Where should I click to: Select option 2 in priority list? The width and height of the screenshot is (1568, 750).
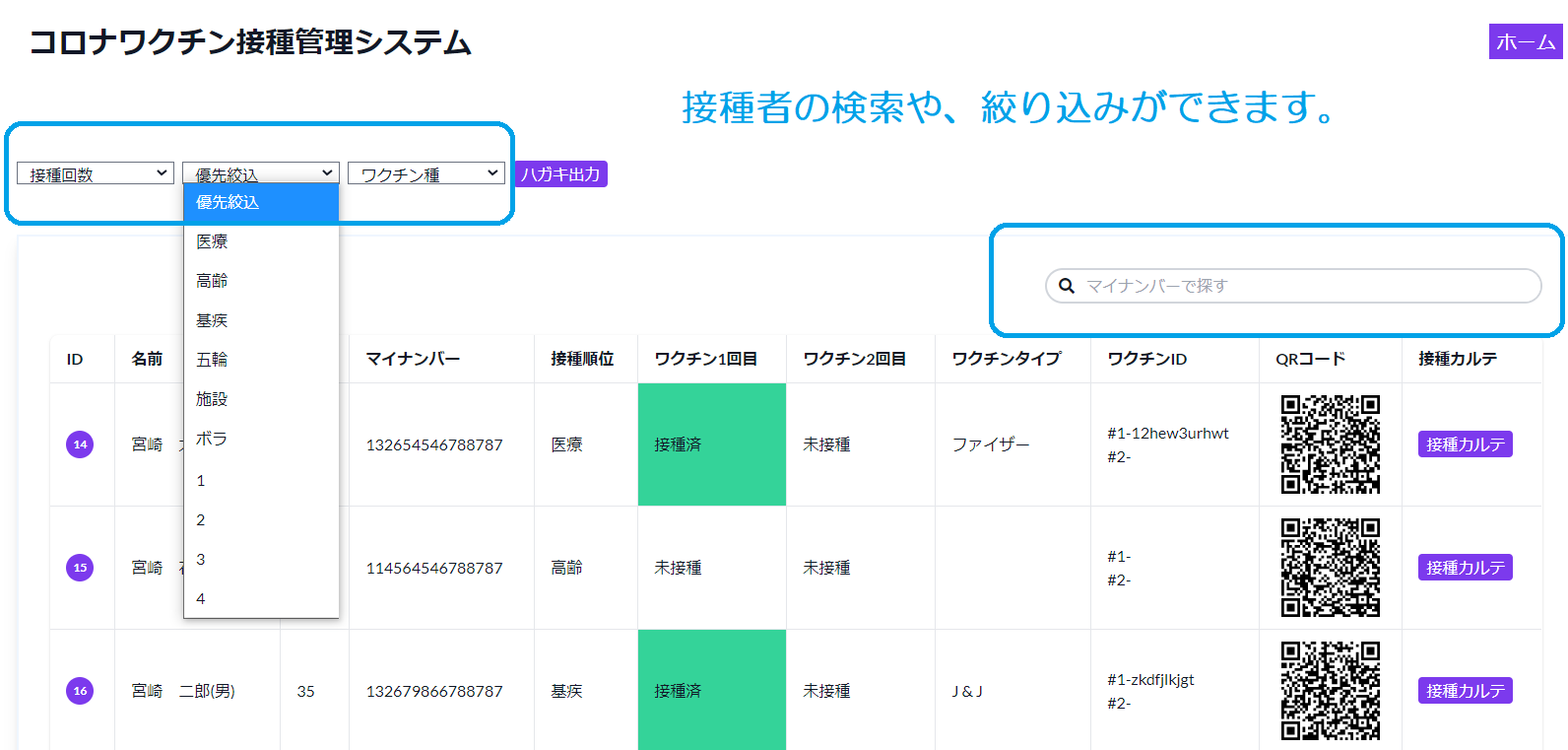click(x=261, y=519)
